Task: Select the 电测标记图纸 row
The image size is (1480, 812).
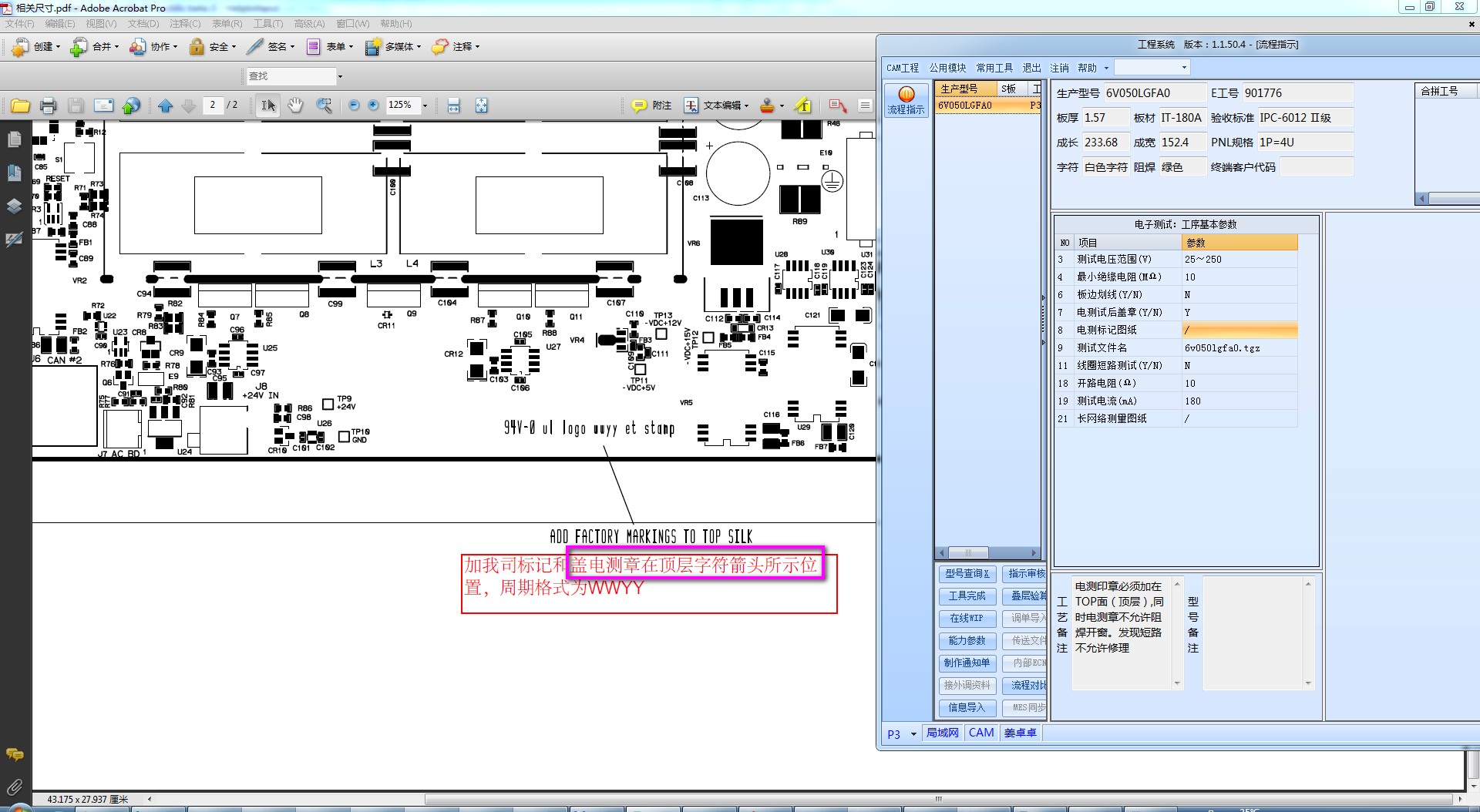Action: pos(1176,331)
